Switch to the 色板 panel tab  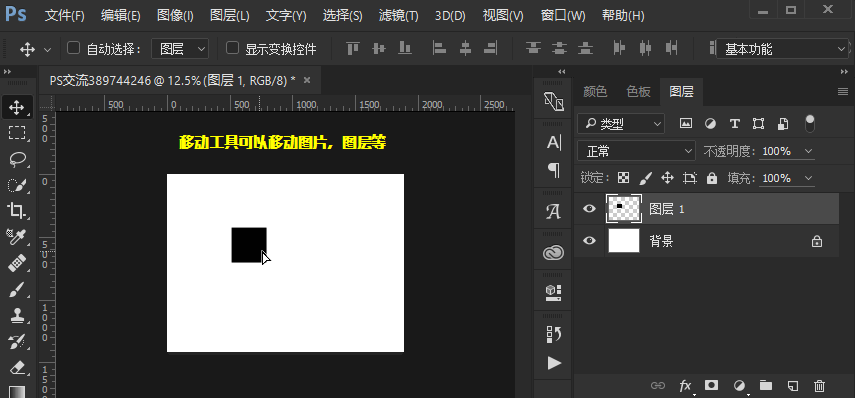[x=639, y=92]
